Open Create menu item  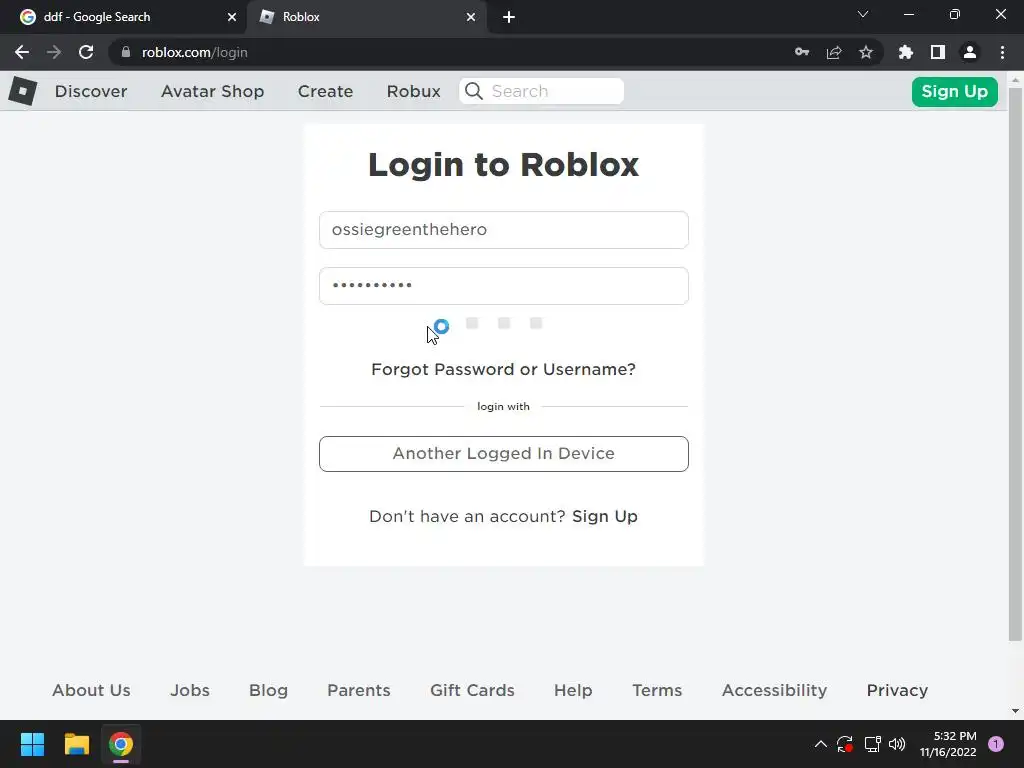[x=325, y=91]
